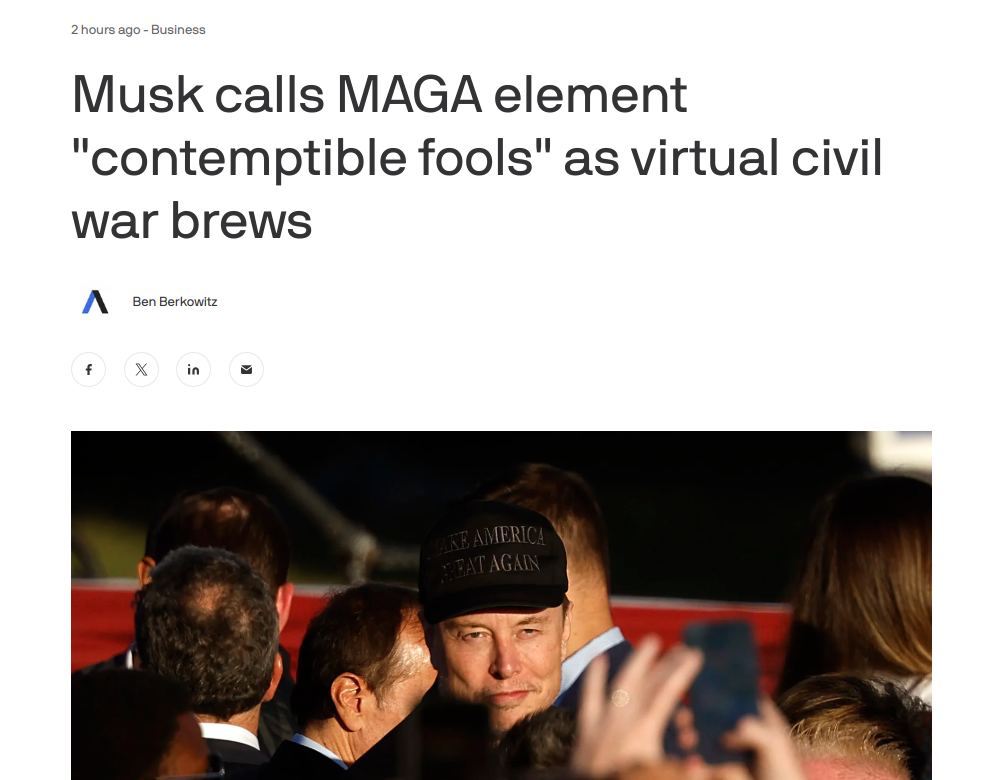This screenshot has width=994, height=780.
Task: Click the "2 hours ago" timestamp
Action: coord(105,30)
